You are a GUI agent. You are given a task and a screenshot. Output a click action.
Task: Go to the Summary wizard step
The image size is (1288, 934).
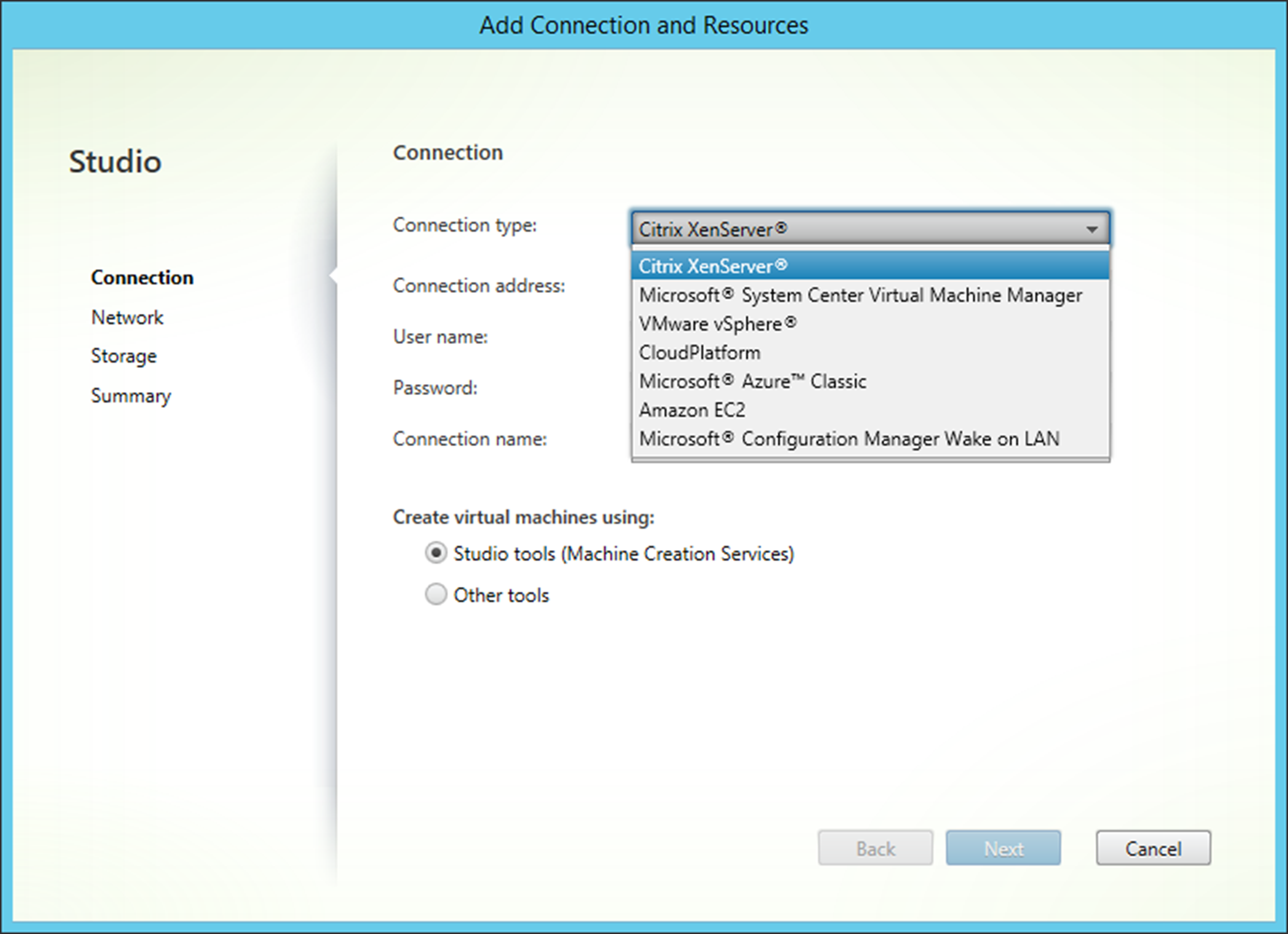[x=131, y=396]
